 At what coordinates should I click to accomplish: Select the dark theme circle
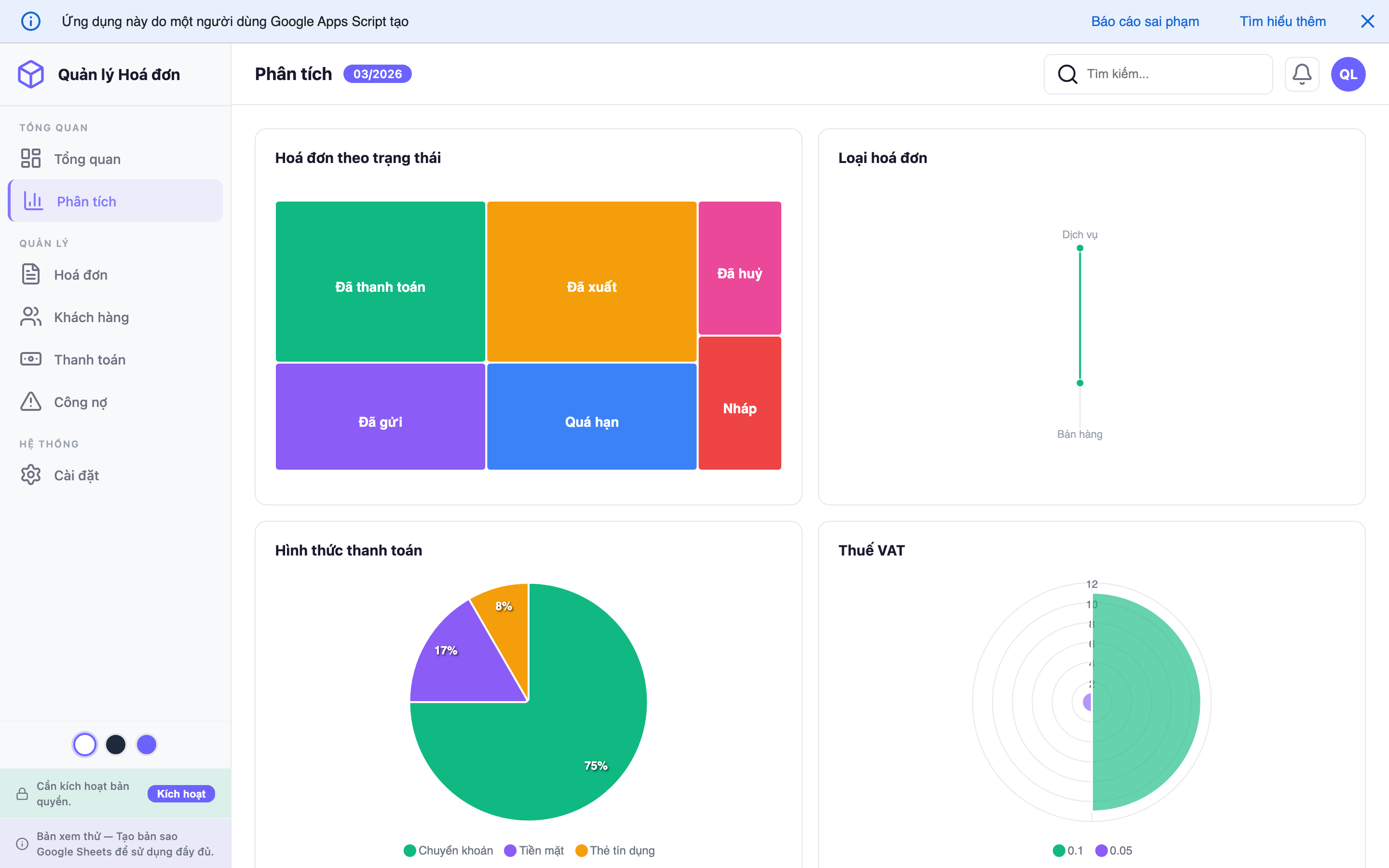(116, 744)
